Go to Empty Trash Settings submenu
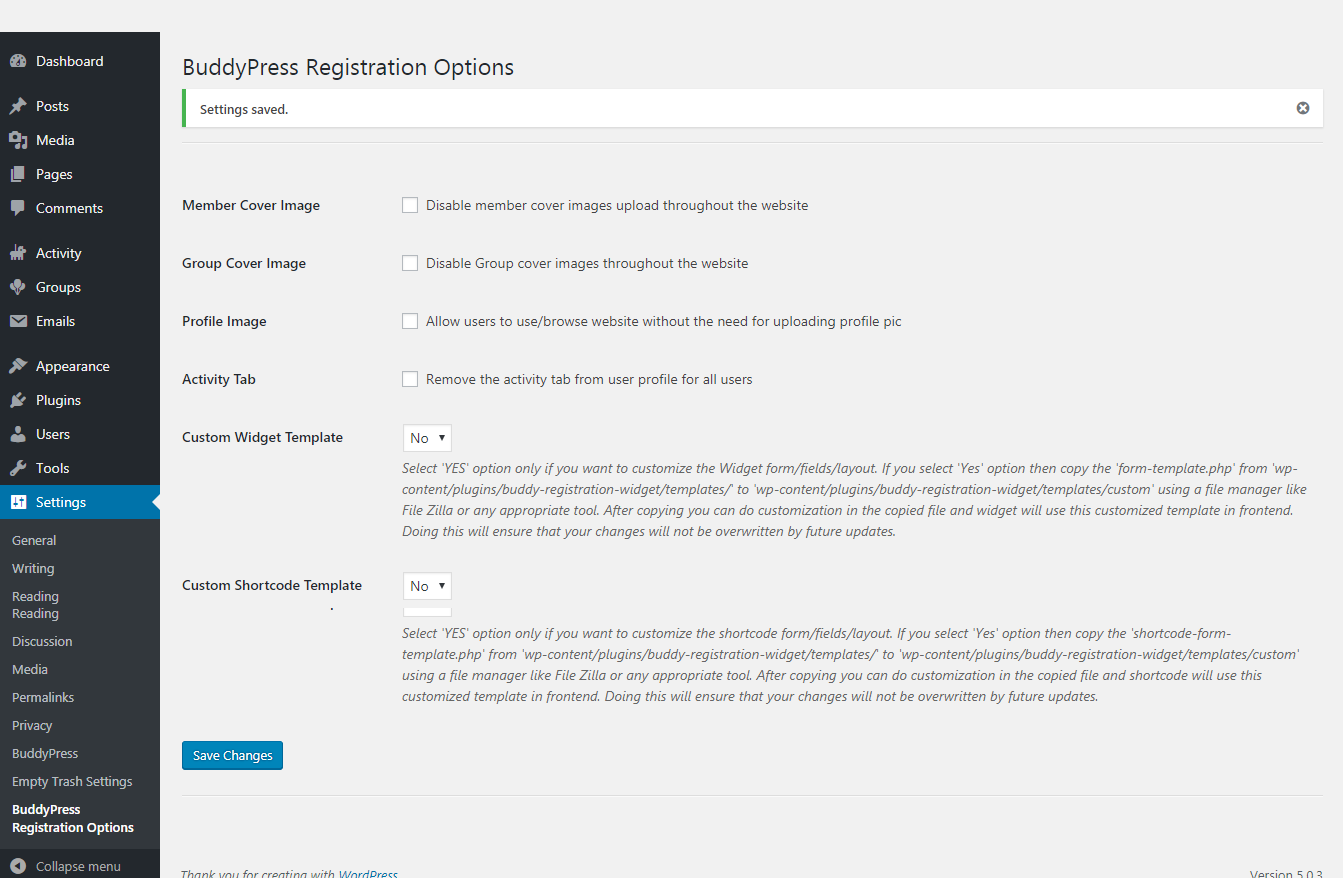Screen dimensions: 1343x878 point(72,781)
